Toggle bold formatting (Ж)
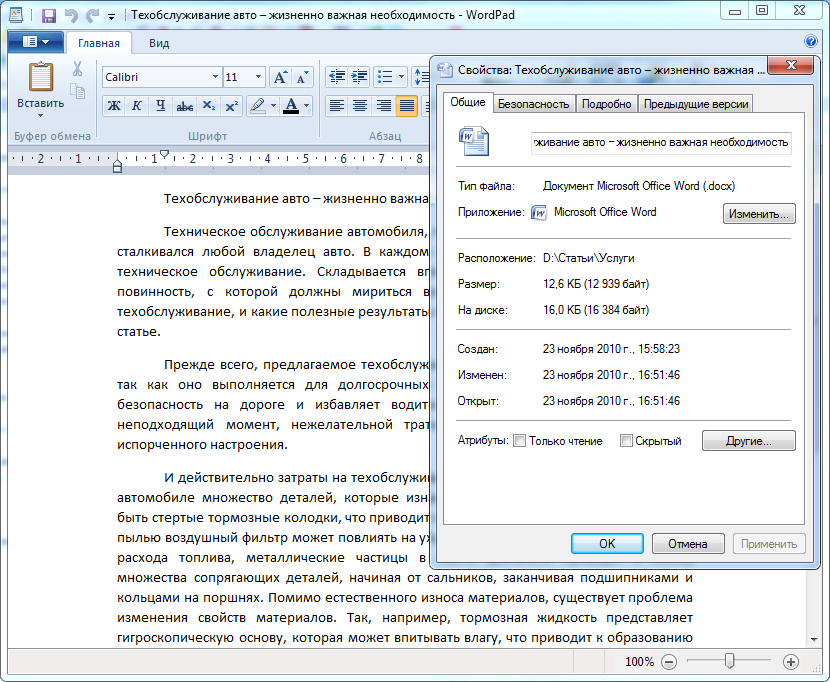 click(x=114, y=106)
